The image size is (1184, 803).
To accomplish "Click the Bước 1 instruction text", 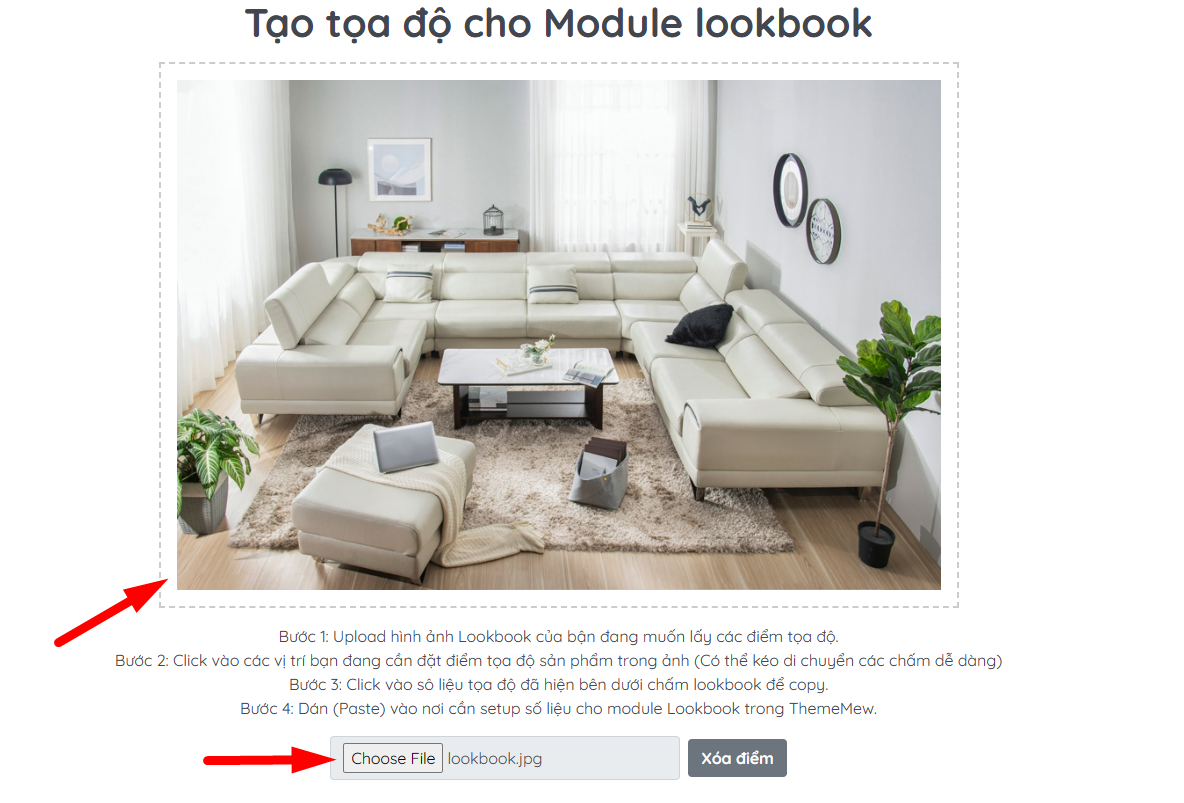I will tap(558, 637).
